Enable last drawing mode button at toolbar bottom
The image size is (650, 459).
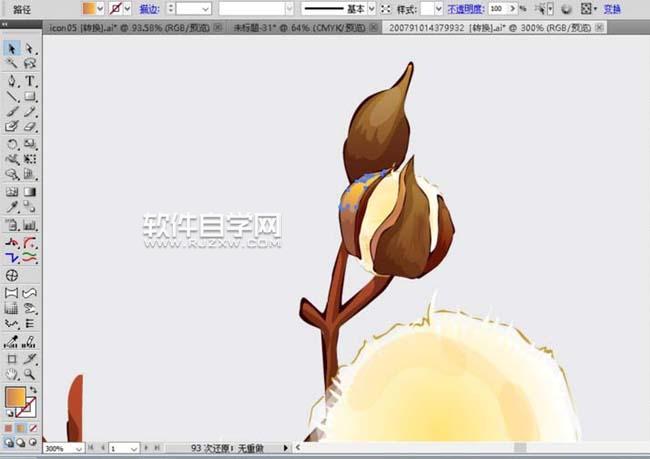pyautogui.click(x=33, y=442)
